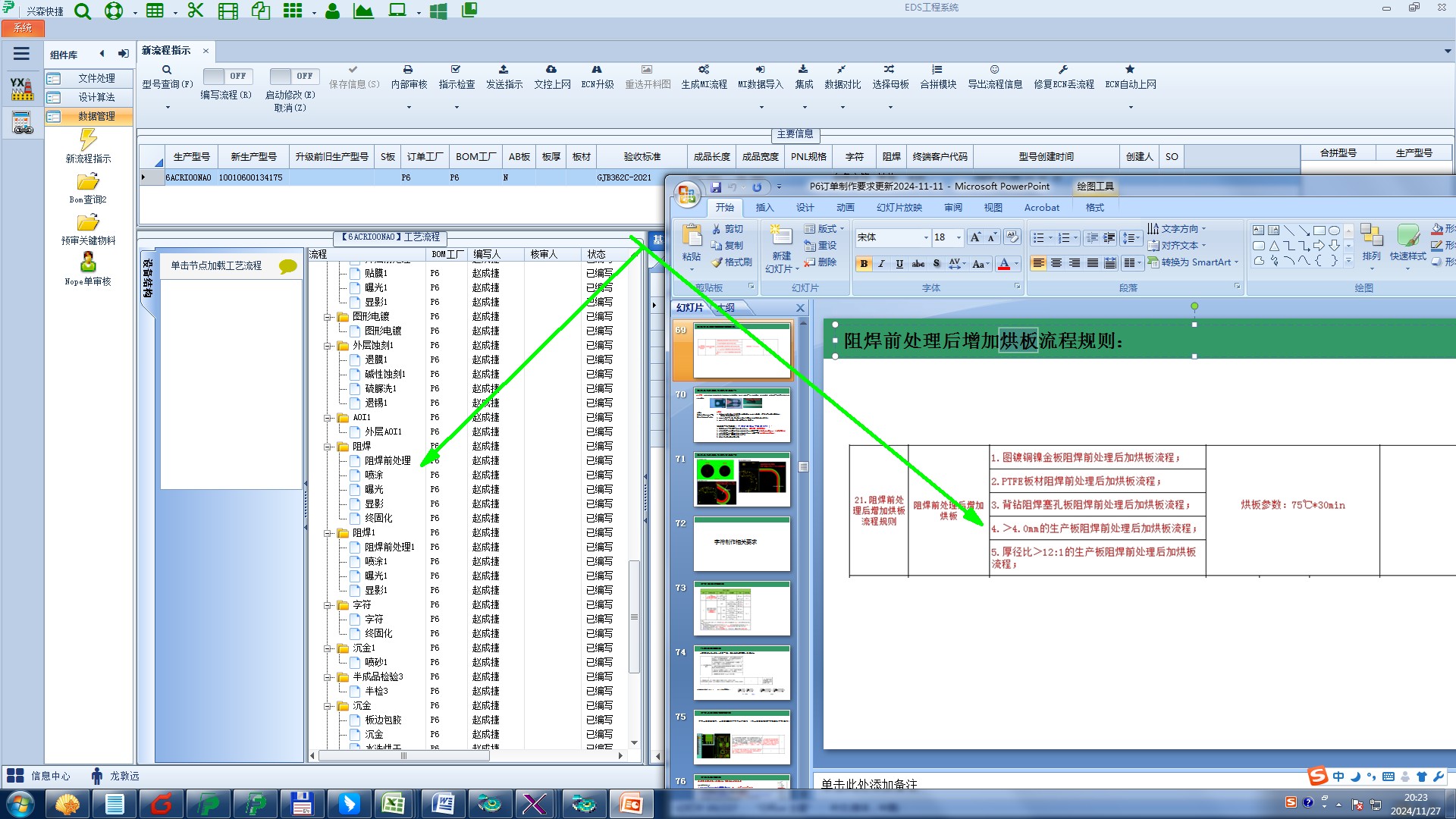Select slide 72 thumbnail
This screenshot has width=1456, height=819.
pos(741,544)
